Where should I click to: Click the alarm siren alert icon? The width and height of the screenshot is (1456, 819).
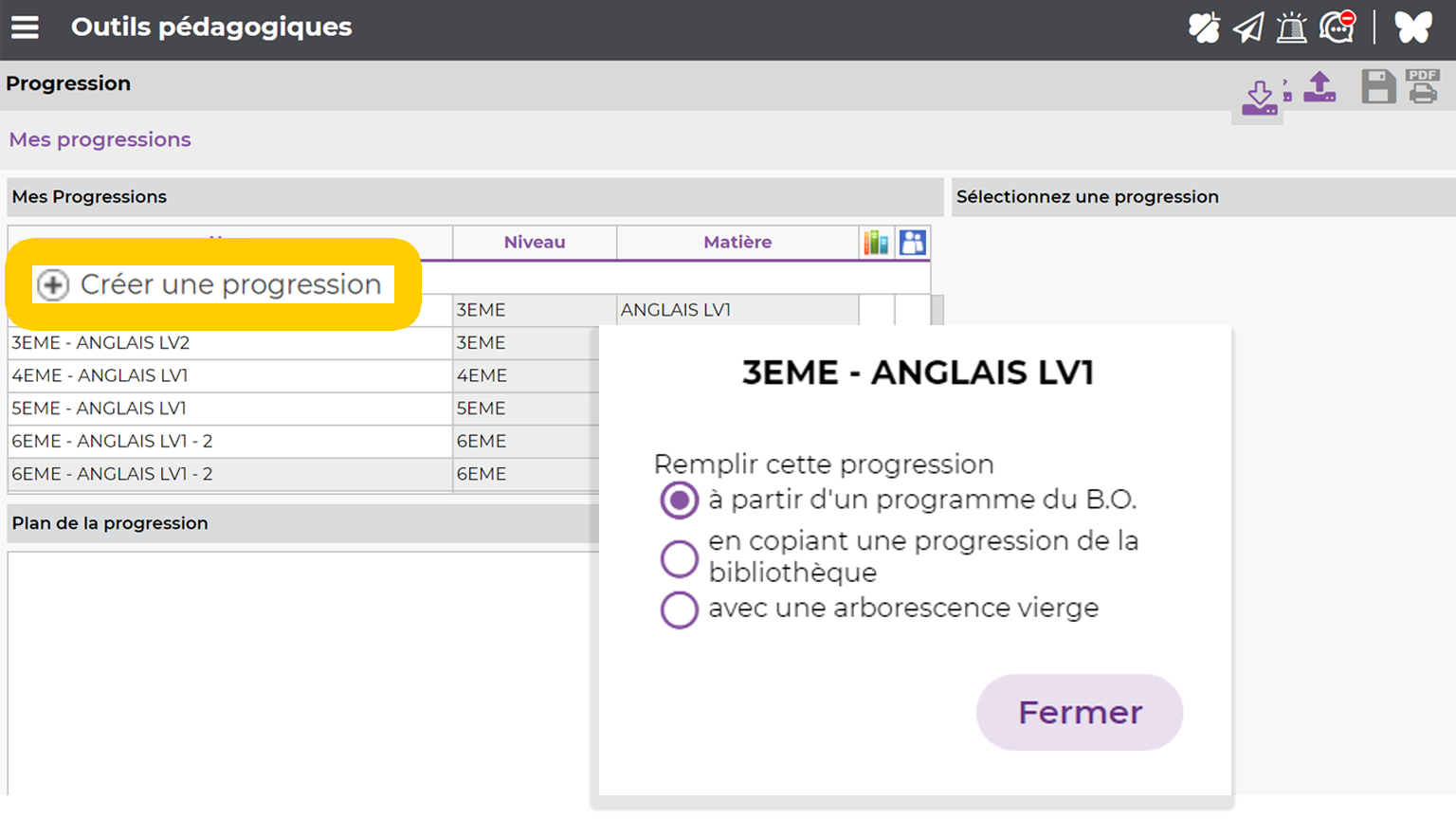pos(1292,27)
